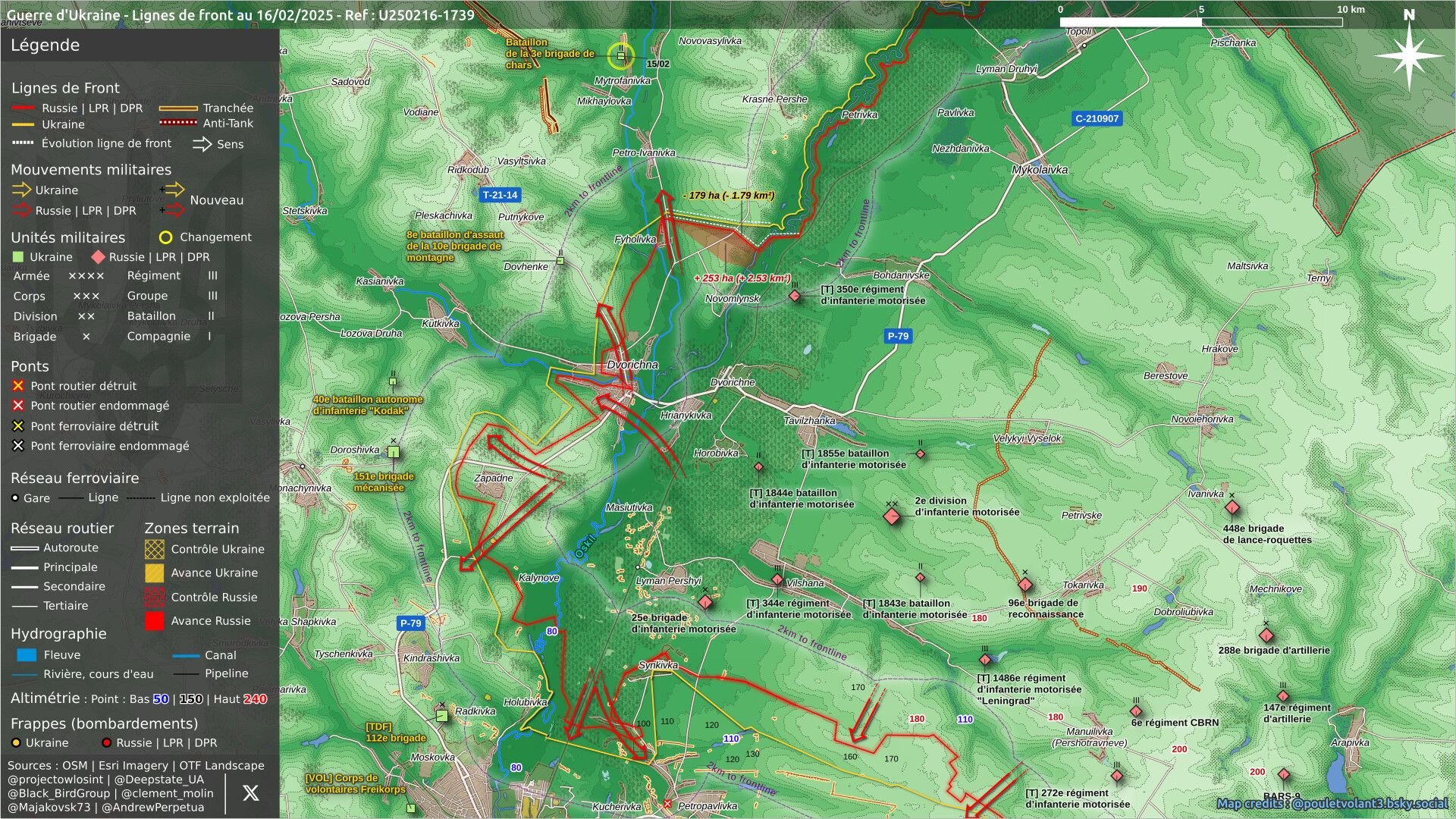Click the Contrôle Russie red hatched swatch
1456x819 pixels.
(x=155, y=597)
